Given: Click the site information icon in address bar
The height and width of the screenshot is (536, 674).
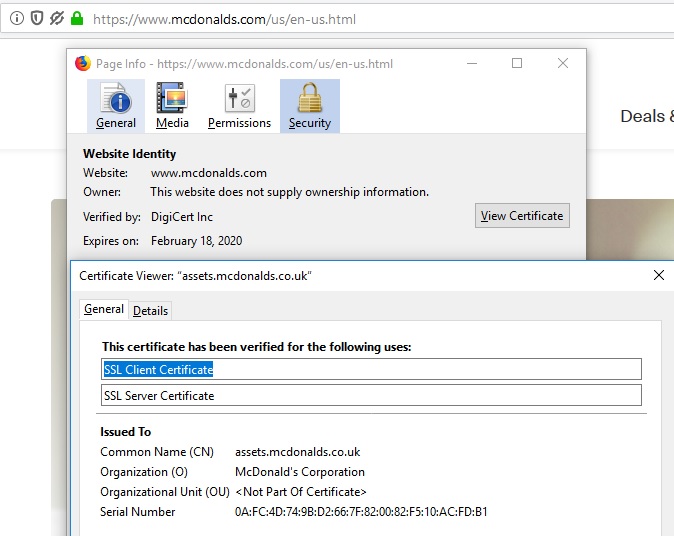Looking at the screenshot, I should click(x=17, y=19).
